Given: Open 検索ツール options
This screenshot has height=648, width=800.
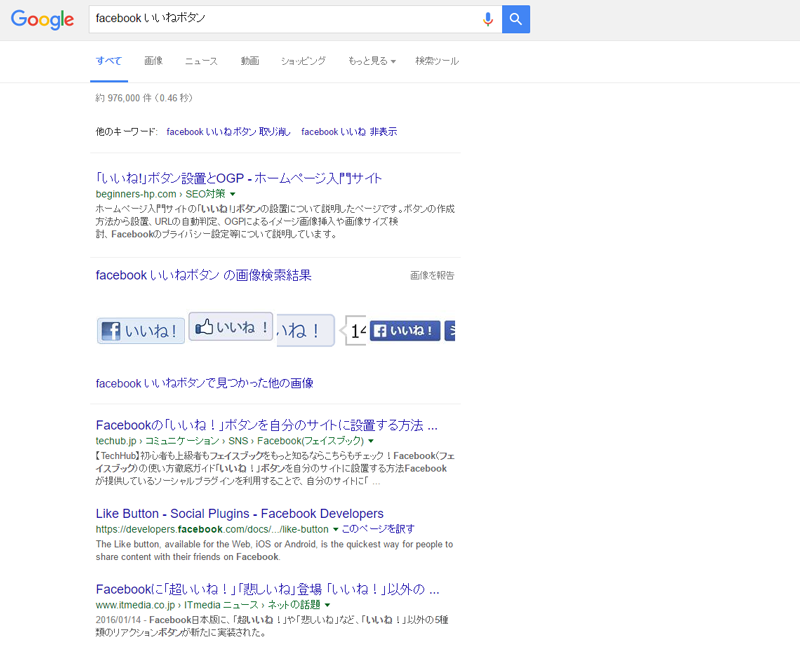Looking at the screenshot, I should click(x=437, y=61).
